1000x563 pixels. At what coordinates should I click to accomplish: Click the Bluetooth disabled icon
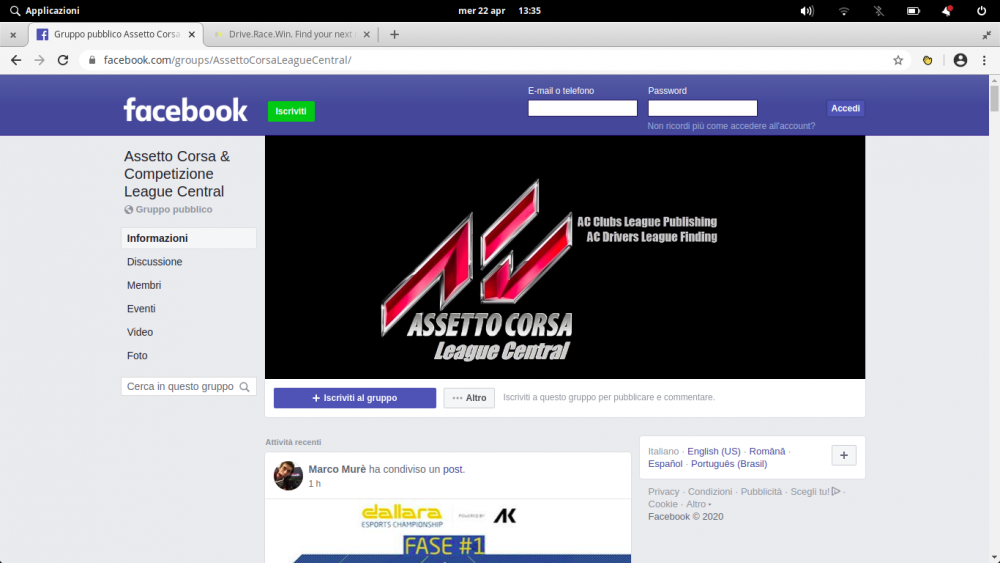tap(878, 11)
